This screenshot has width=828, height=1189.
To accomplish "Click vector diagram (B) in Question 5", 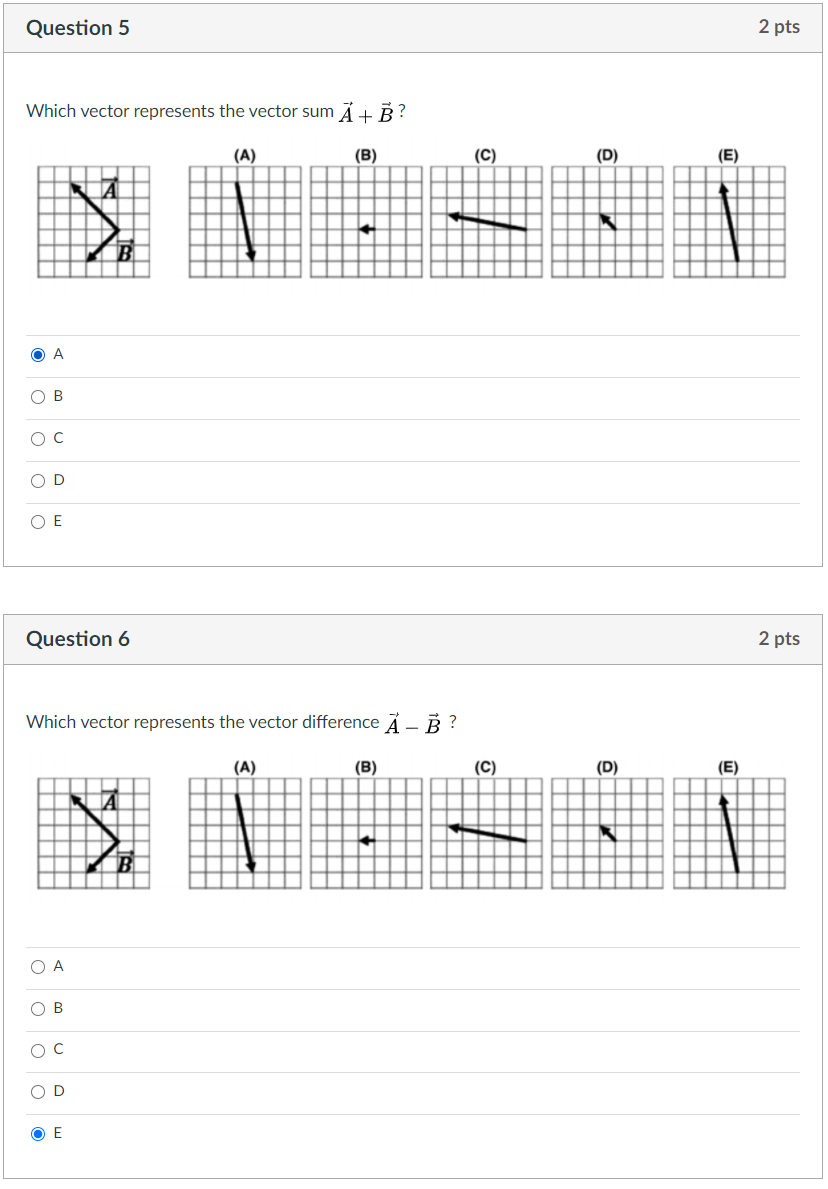I will [x=365, y=220].
